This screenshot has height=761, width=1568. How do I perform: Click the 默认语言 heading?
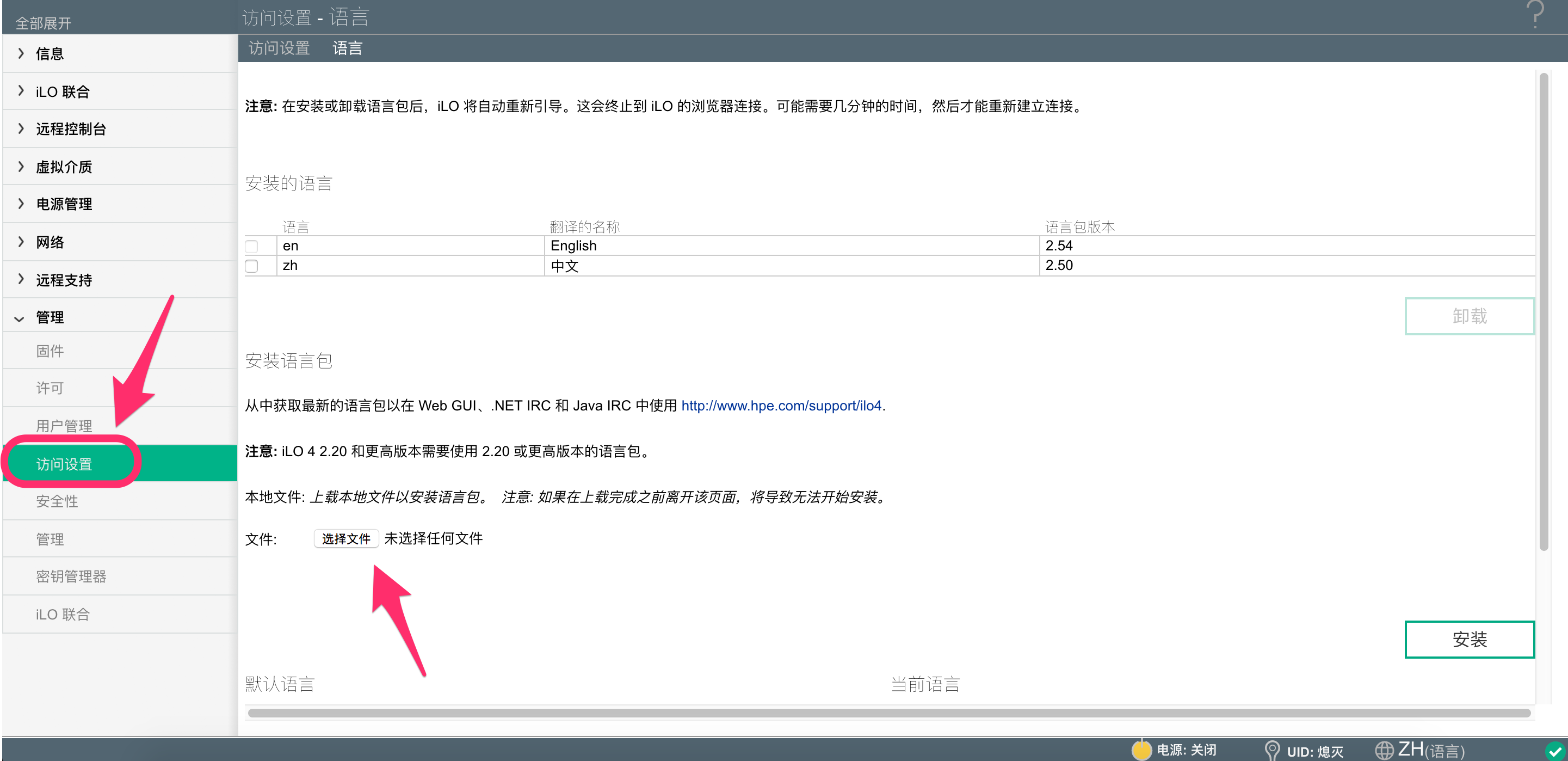tap(280, 684)
